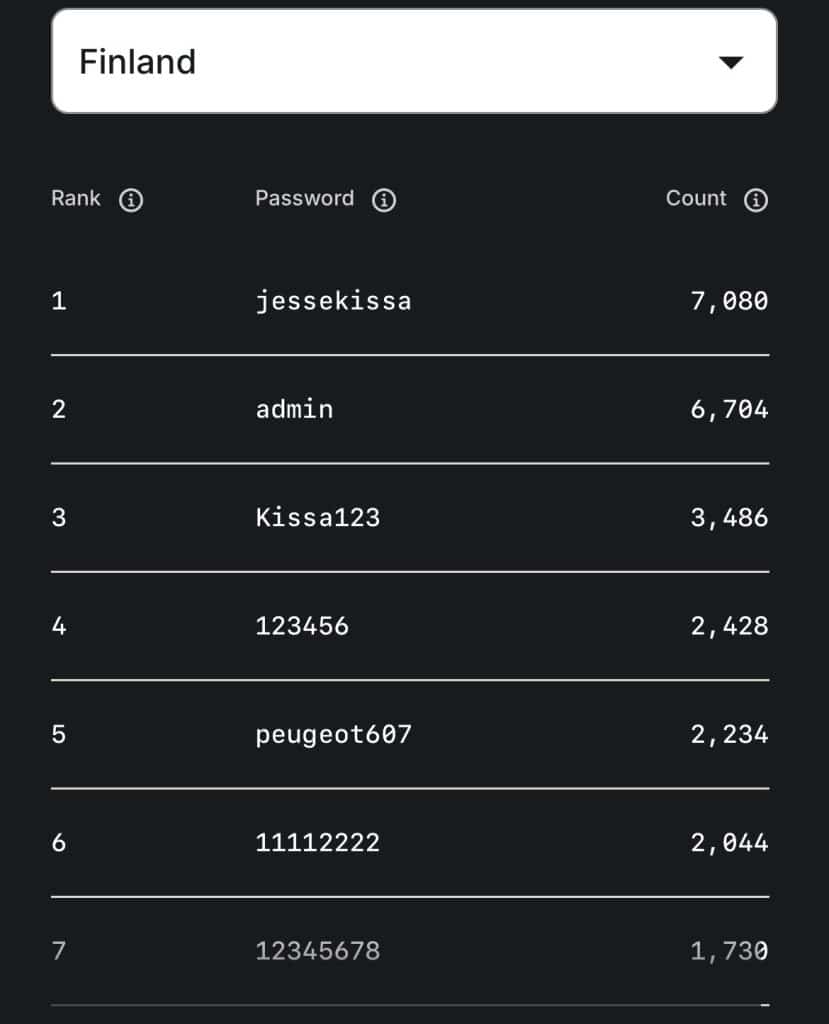Image resolution: width=829 pixels, height=1024 pixels.
Task: Select the admin password entry
Action: pyautogui.click(x=294, y=409)
